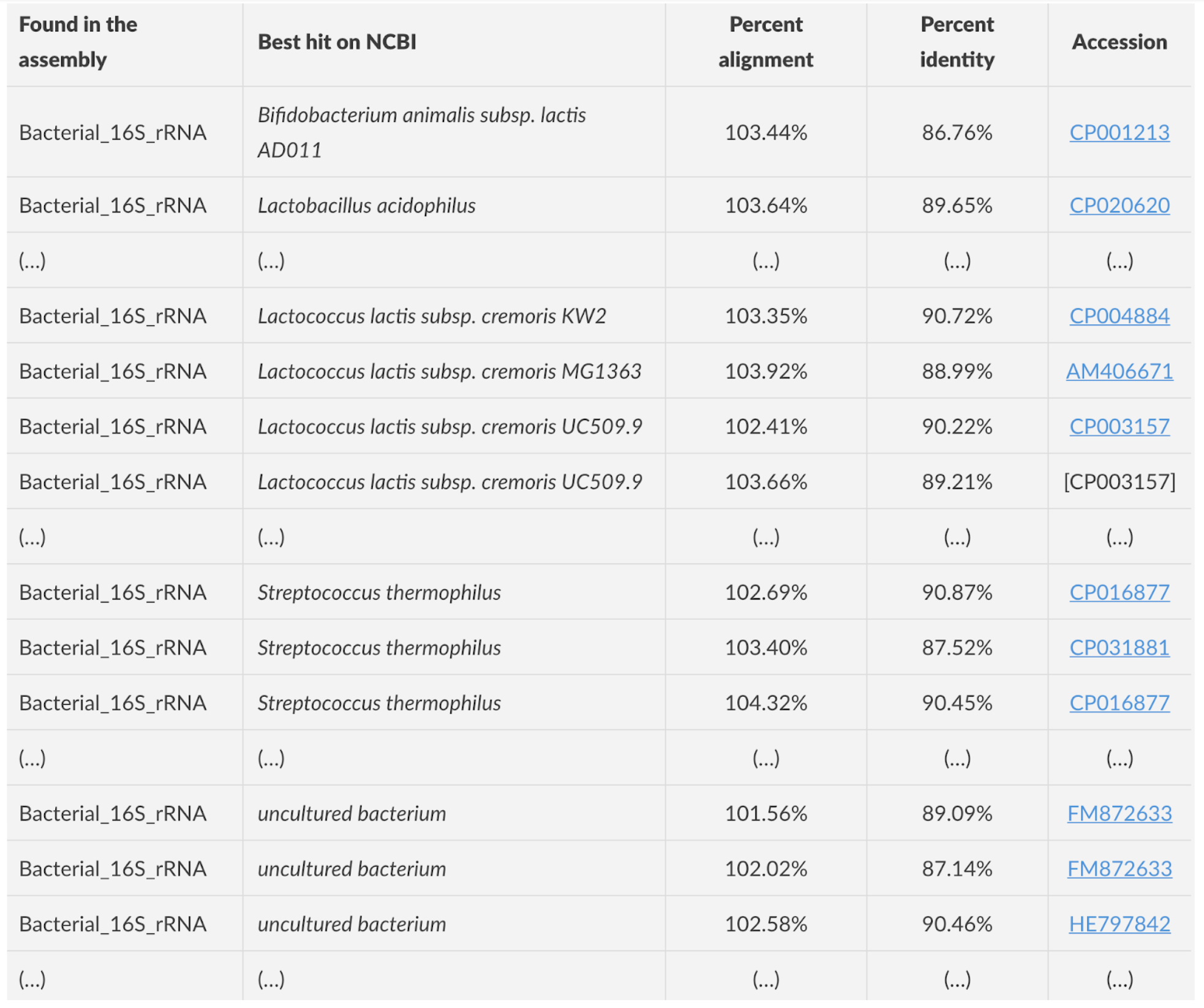Open the AM406671 accession link

[x=1119, y=371]
